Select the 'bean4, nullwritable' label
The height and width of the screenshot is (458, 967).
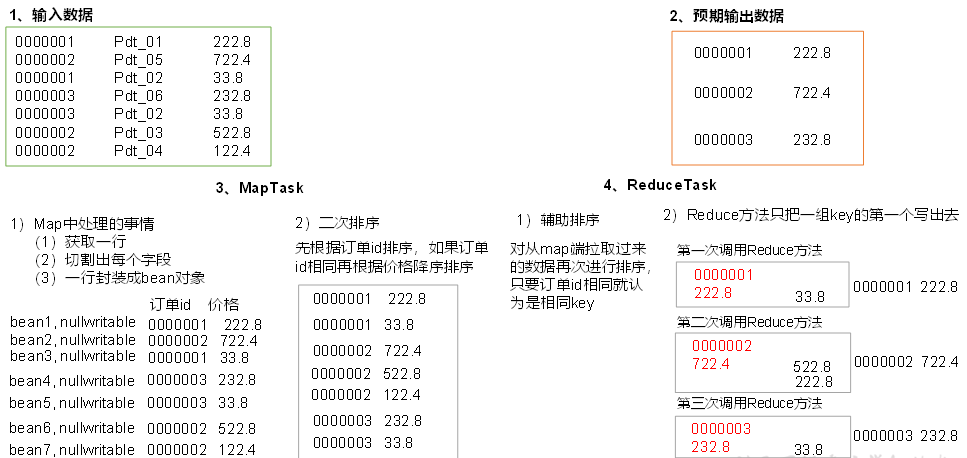click(72, 380)
